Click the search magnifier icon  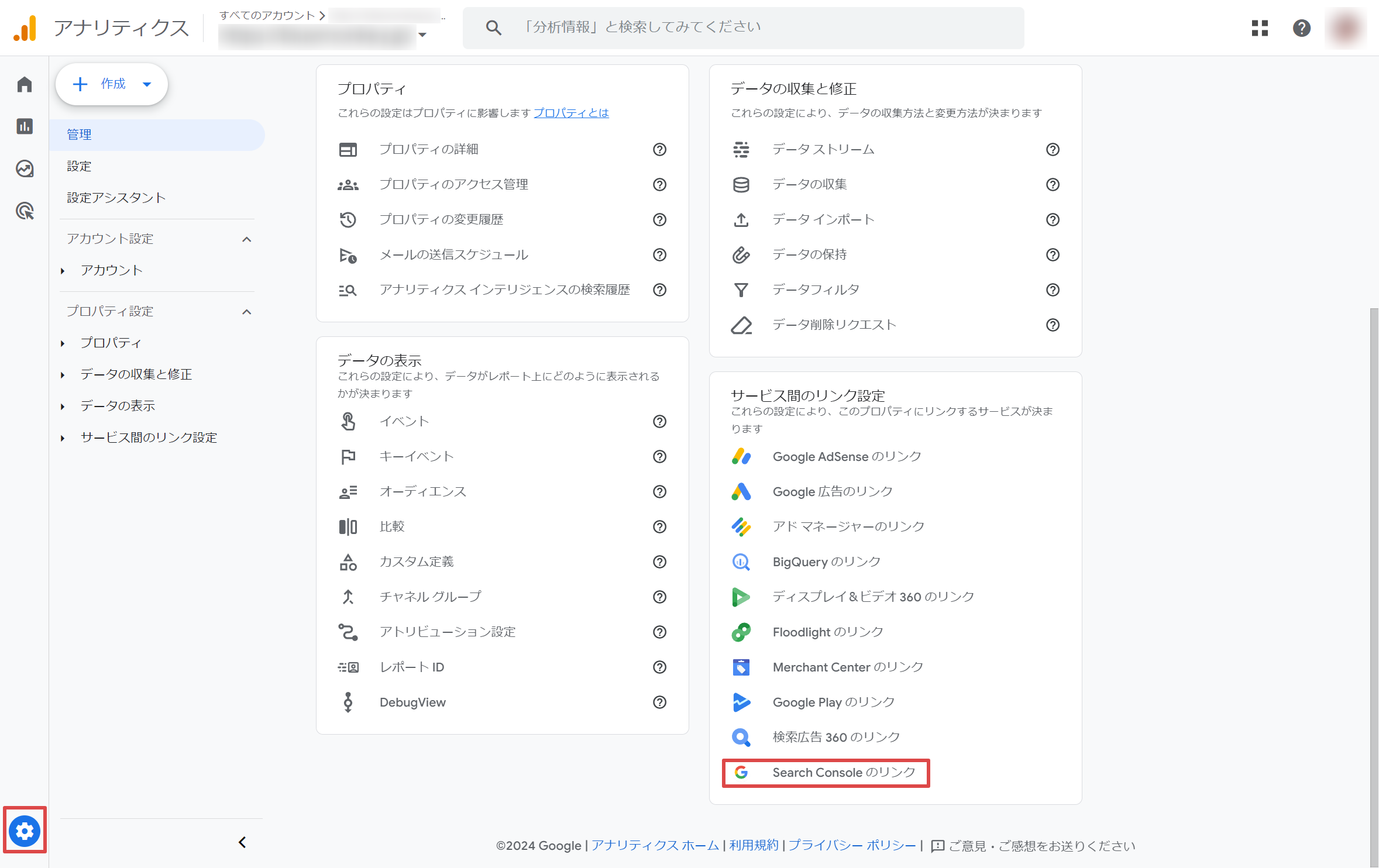tap(493, 27)
